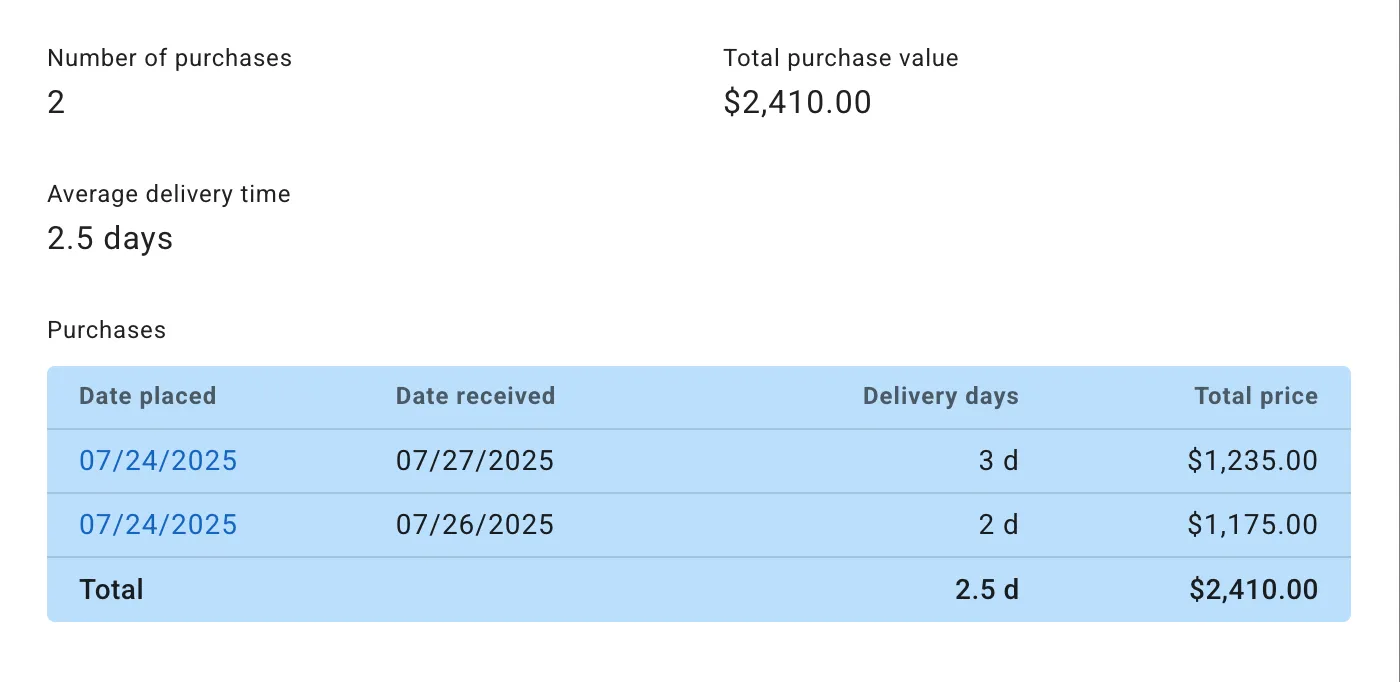Screen dimensions: 1400x682
Task: Click the Total label in the table footer
Action: pos(111,590)
